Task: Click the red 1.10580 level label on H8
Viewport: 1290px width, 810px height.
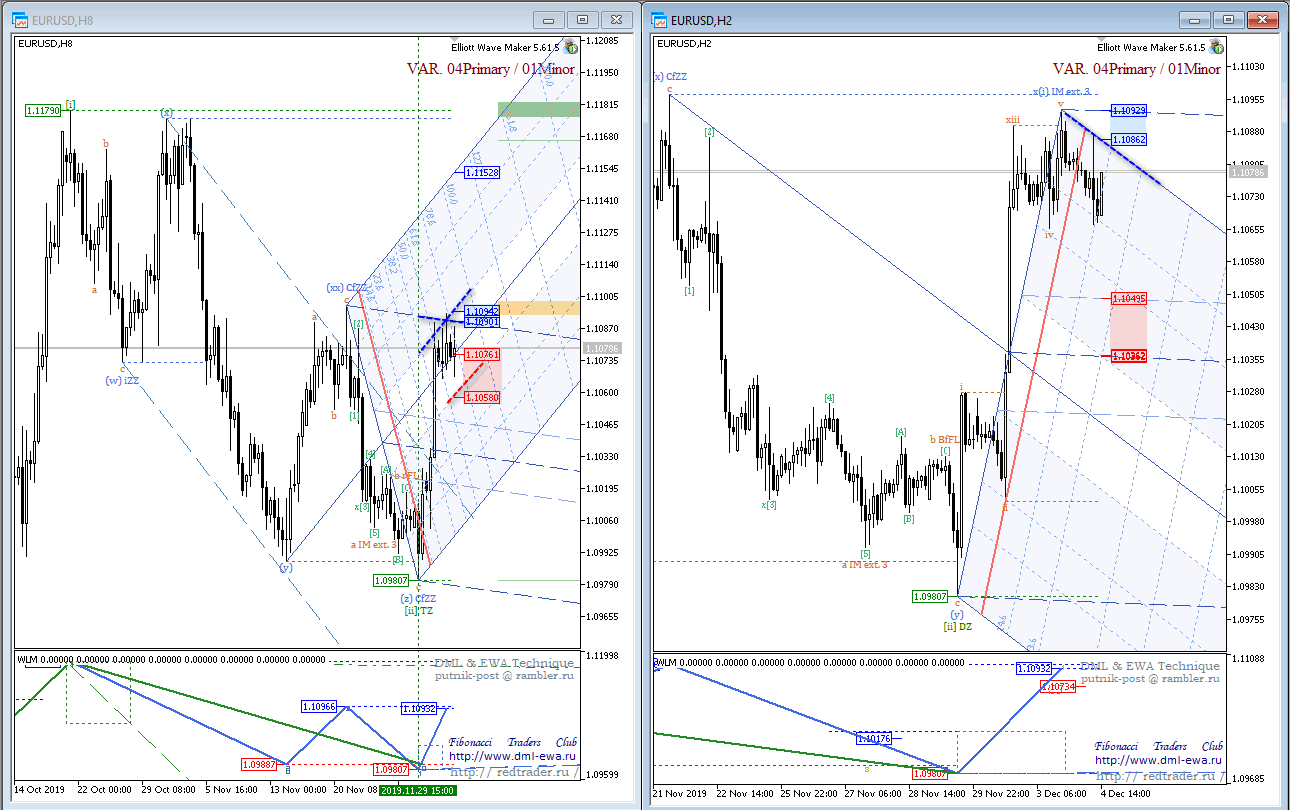Action: coord(482,397)
